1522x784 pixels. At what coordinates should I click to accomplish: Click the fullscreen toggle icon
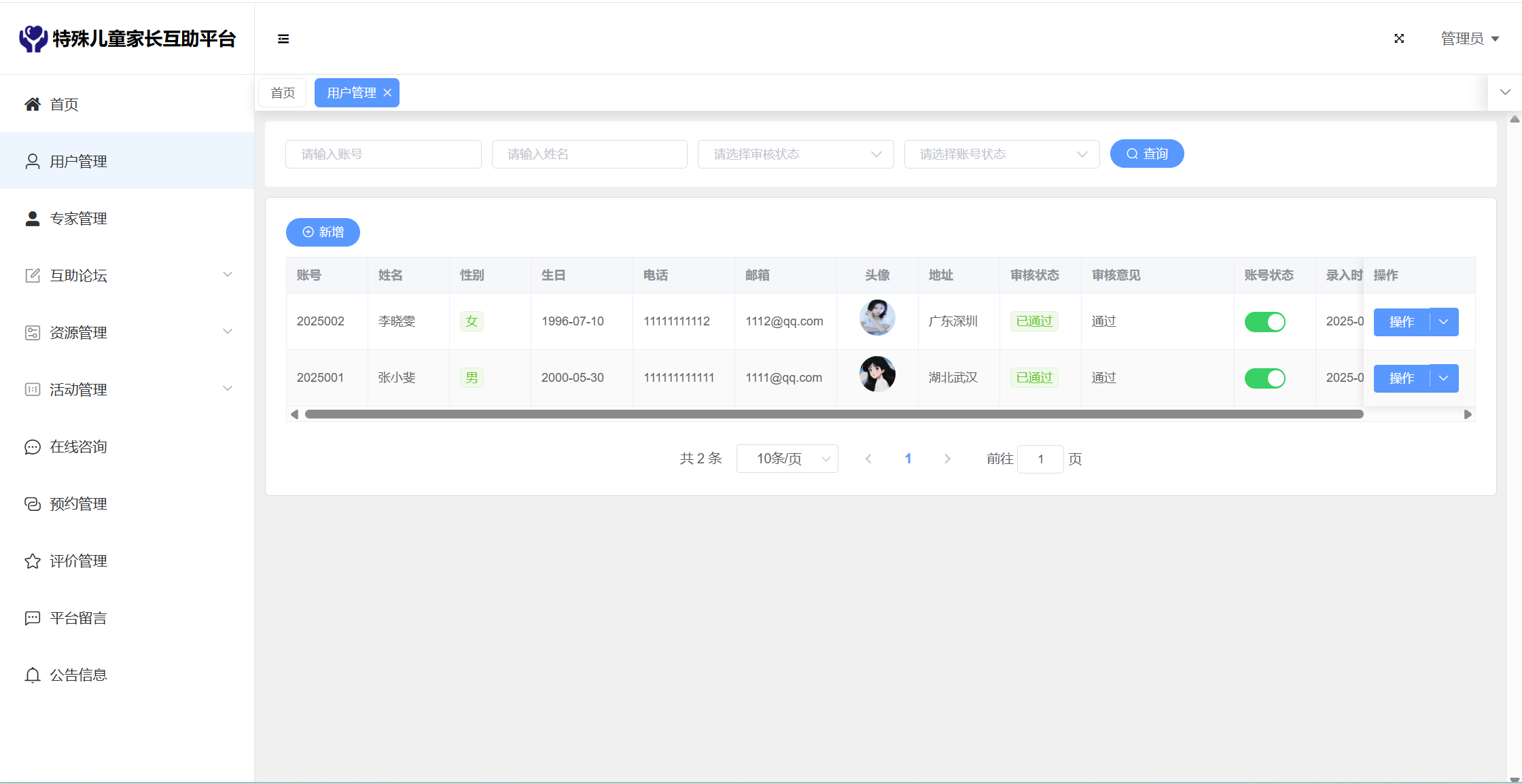(x=1399, y=39)
